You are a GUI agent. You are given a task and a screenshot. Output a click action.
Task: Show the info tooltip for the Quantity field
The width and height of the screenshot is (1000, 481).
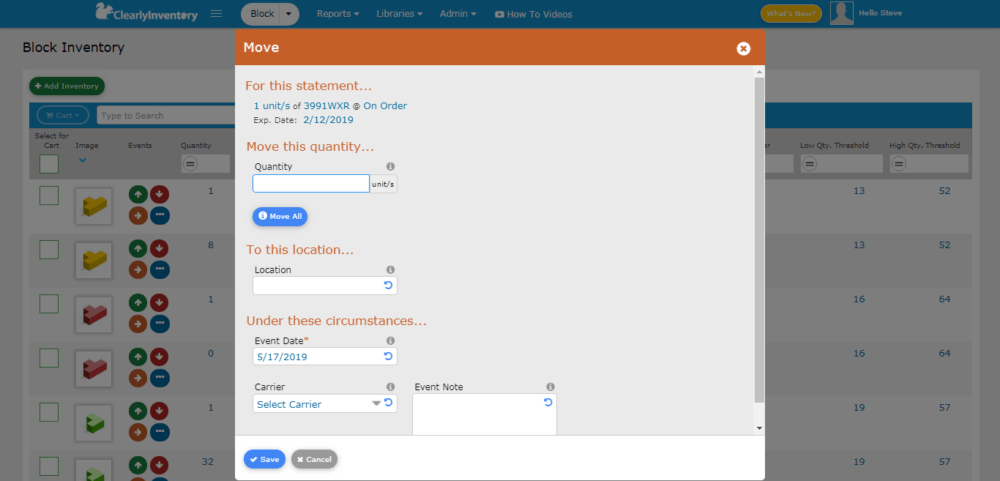pyautogui.click(x=390, y=166)
